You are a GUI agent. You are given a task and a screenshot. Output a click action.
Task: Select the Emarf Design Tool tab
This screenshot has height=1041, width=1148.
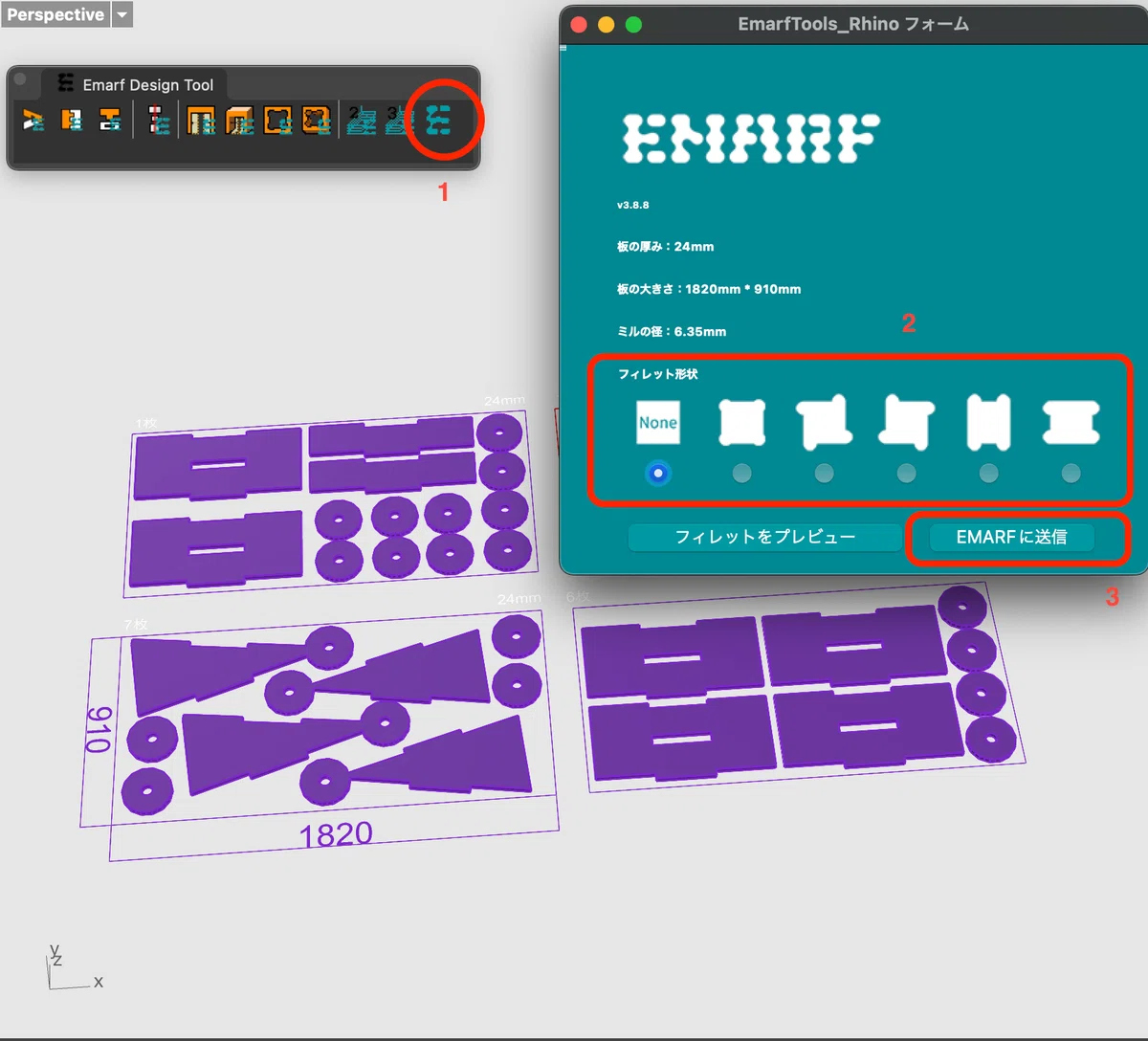point(134,84)
